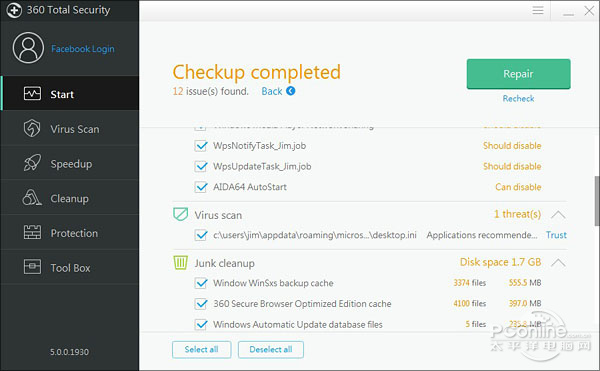This screenshot has width=600, height=371.
Task: Click the 'Checkup completed' heading
Action: click(256, 72)
